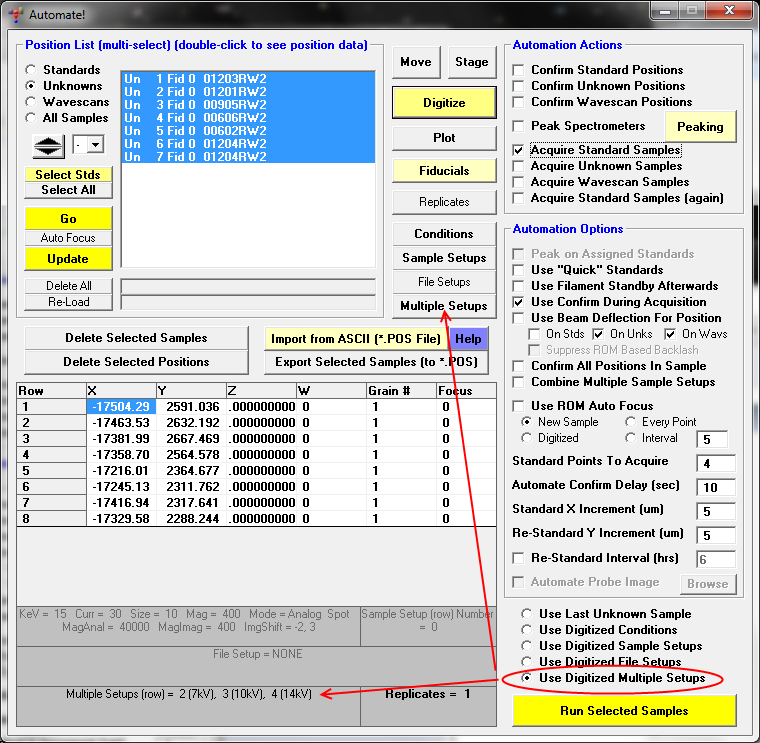
Task: Click the up/down arrow sort icon
Action: pos(48,146)
